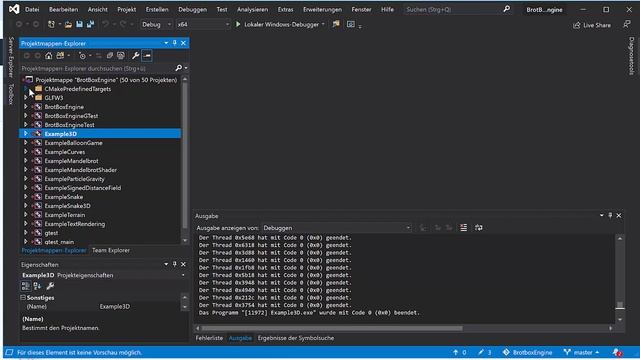Screen dimensions: 640x360
Task: Collapse all nodes in Projektmappen-Explorer
Action: pos(109,56)
